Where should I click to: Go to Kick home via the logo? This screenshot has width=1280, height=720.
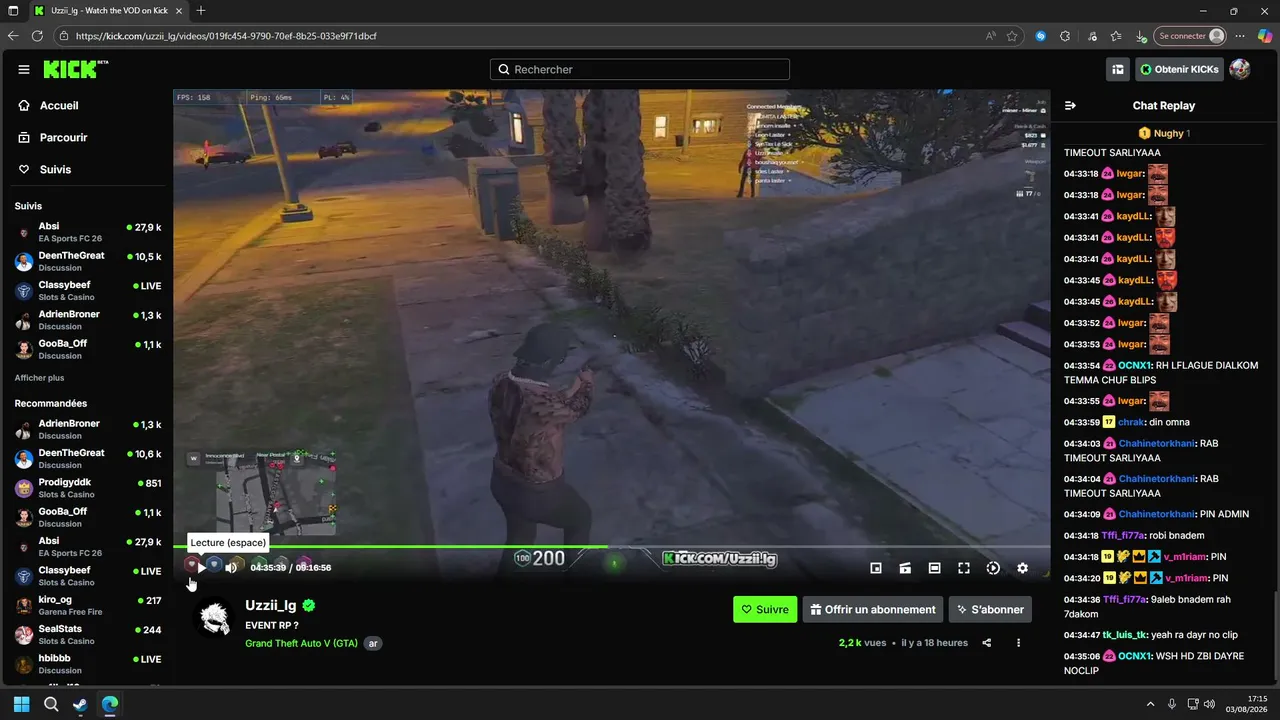(x=76, y=69)
